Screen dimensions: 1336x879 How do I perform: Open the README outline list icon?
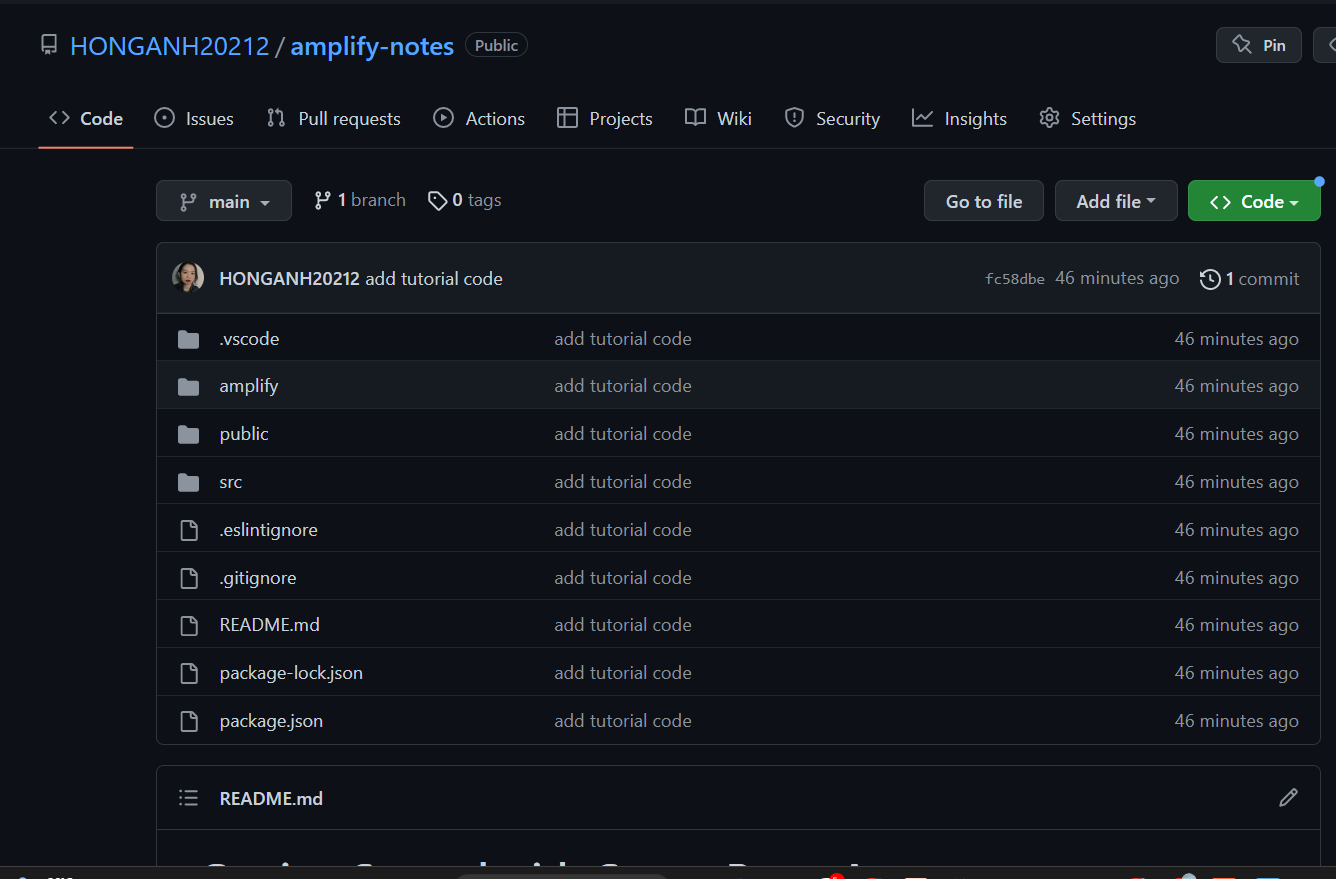click(188, 798)
